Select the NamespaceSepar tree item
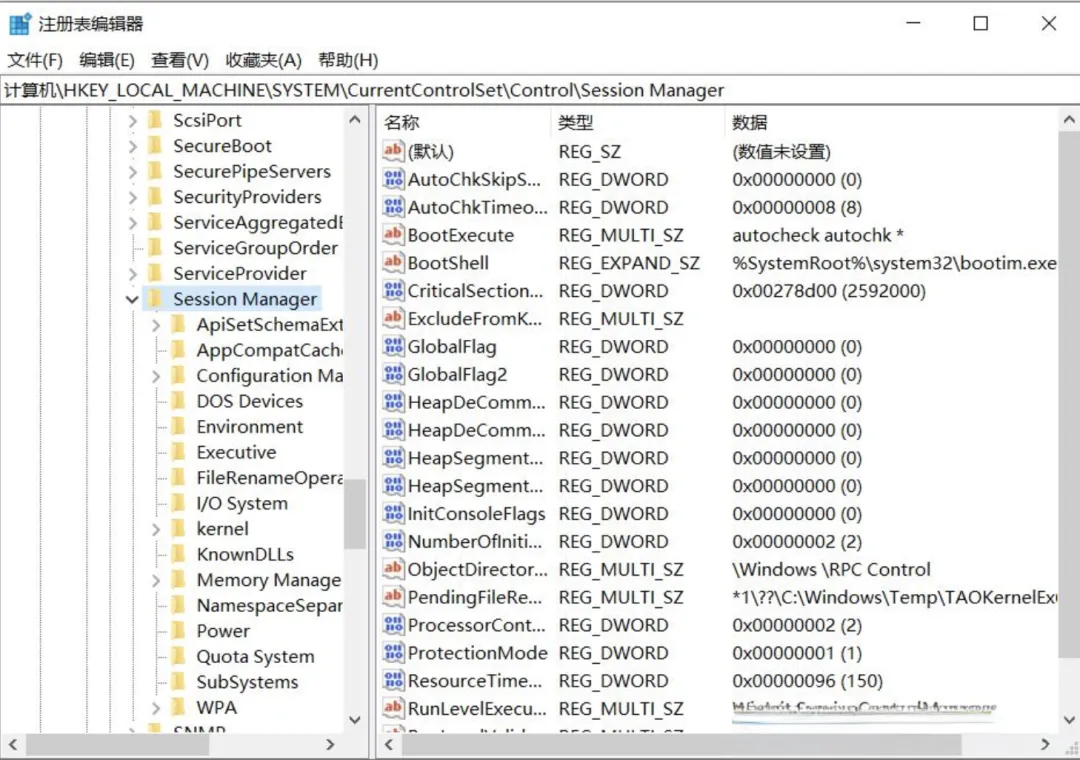 pos(269,605)
